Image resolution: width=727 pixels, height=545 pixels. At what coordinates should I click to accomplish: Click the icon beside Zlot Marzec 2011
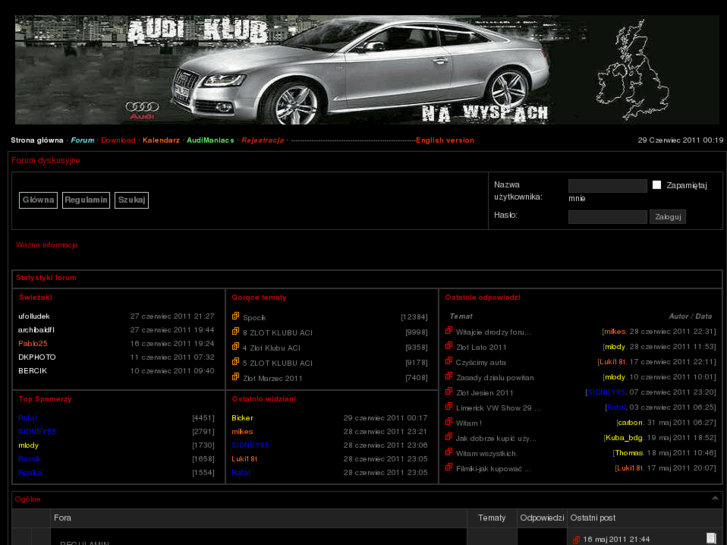[x=236, y=378]
